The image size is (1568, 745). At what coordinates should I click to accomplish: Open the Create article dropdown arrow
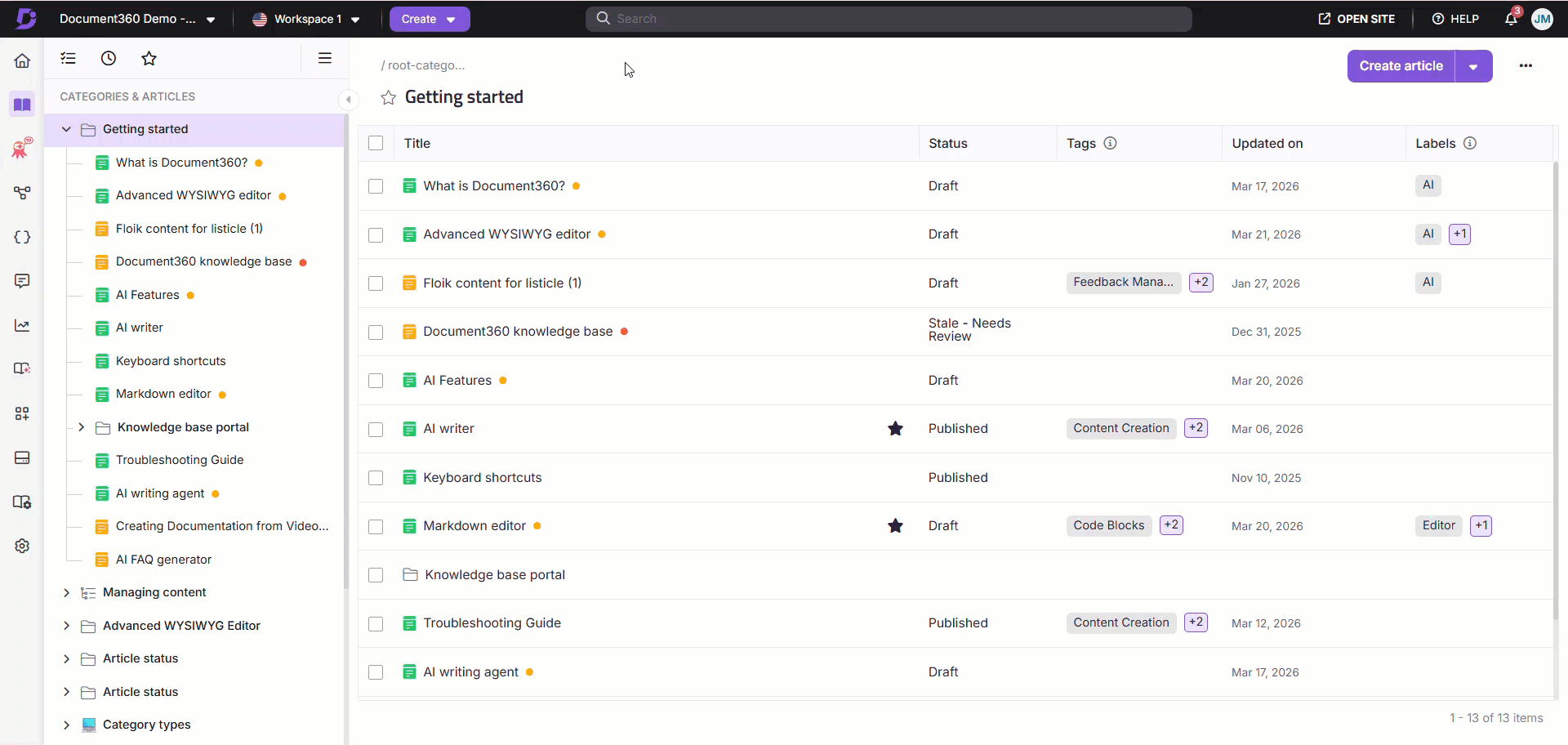tap(1473, 66)
